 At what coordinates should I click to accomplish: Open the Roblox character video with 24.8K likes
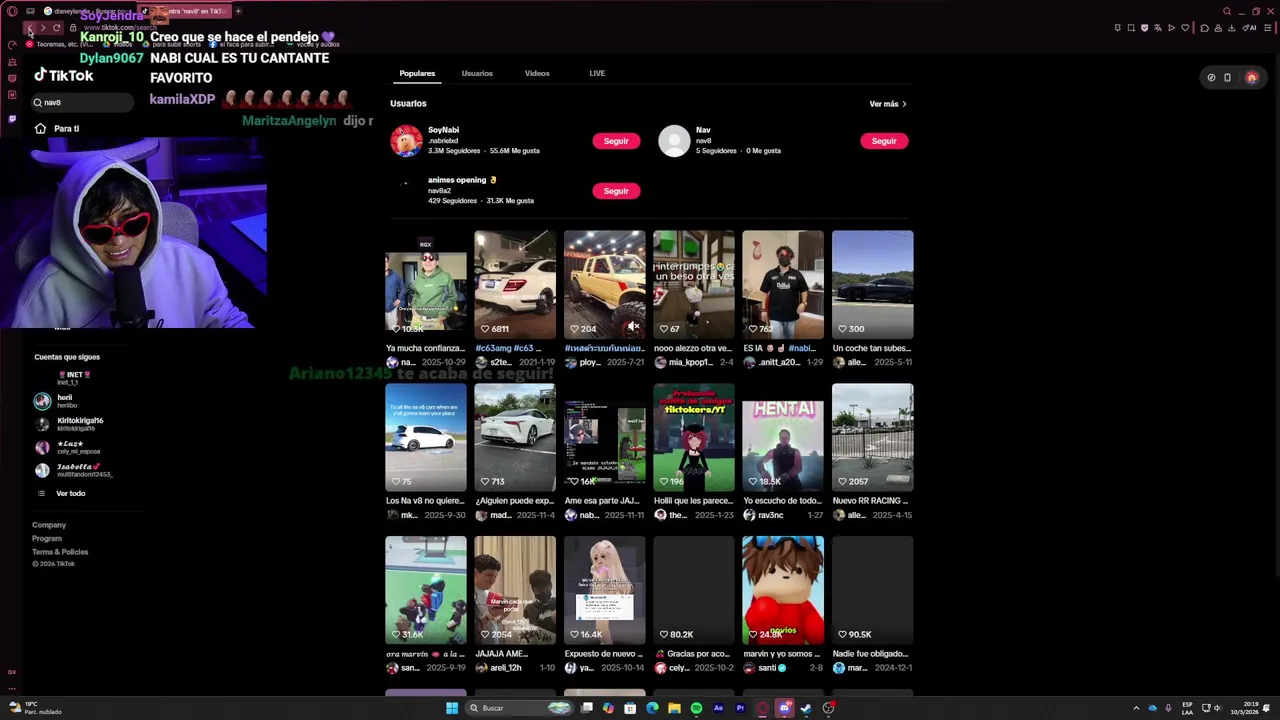pos(783,590)
